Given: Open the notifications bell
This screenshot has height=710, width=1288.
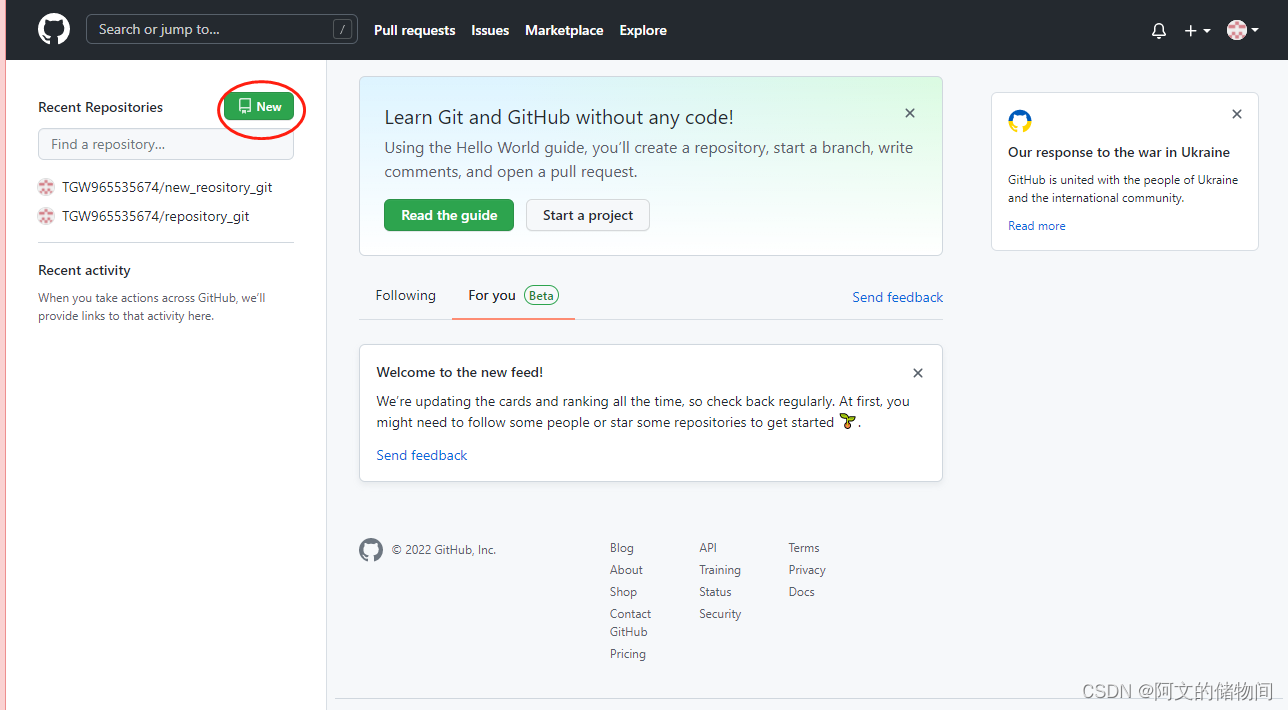Looking at the screenshot, I should (x=1159, y=31).
